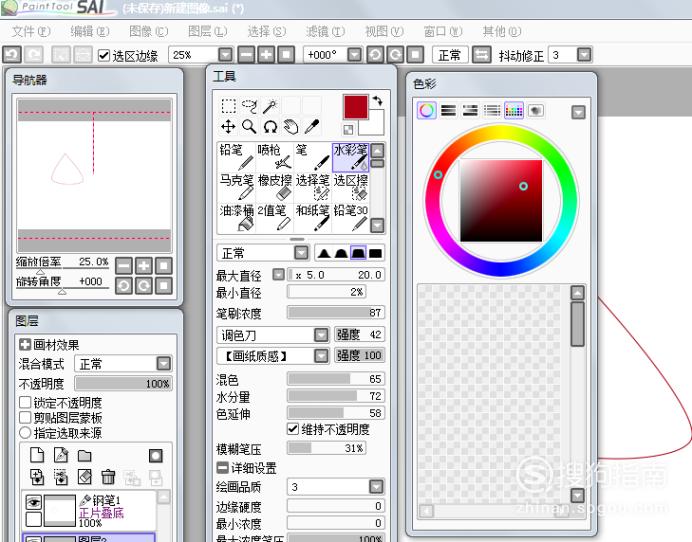Viewport: 692px width, 542px height.
Task: Choose the 橡皮擦 eraser brush
Action: click(275, 187)
